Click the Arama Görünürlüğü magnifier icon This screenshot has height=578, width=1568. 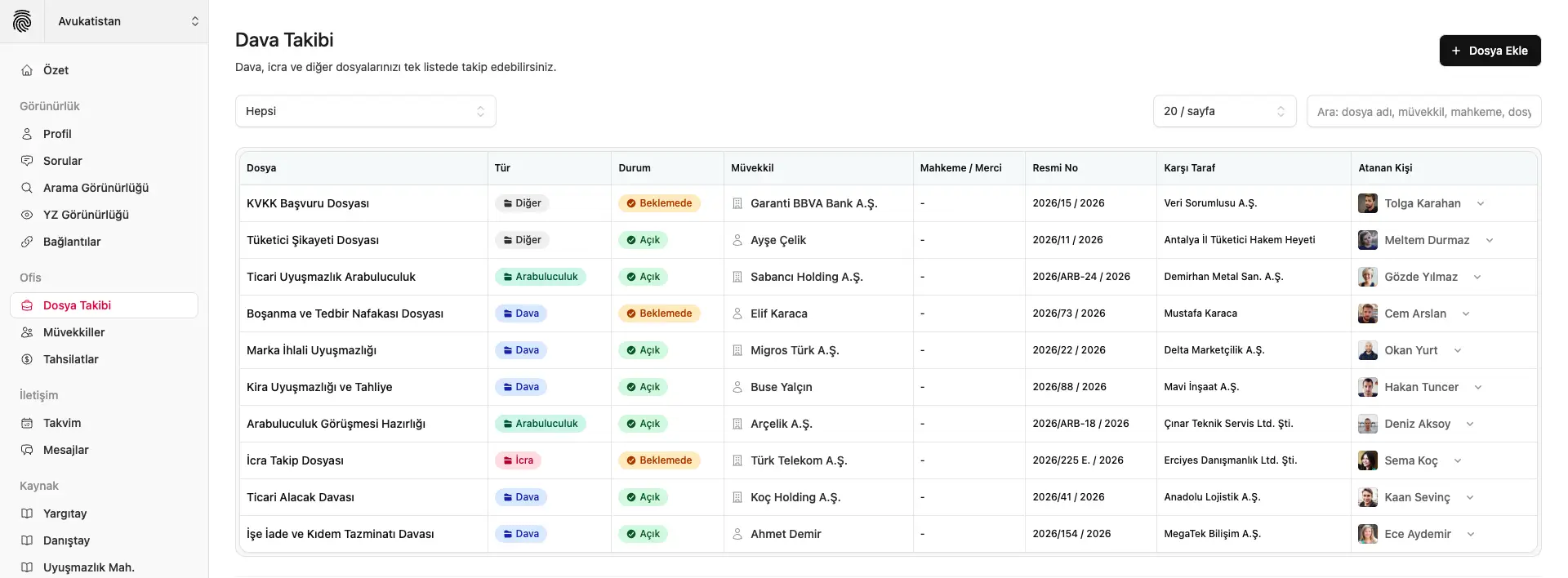coord(27,188)
